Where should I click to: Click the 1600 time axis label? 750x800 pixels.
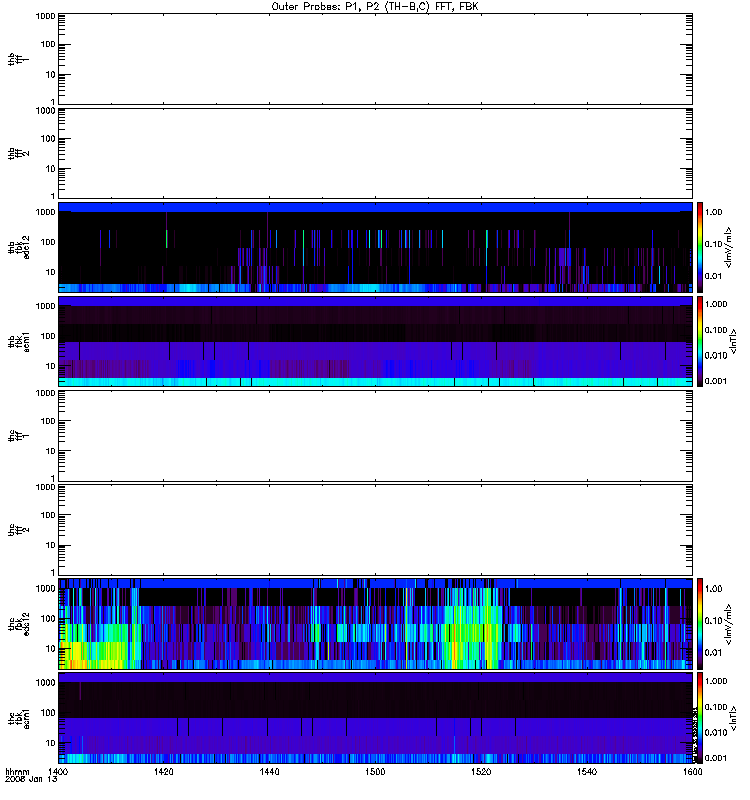pos(692,771)
